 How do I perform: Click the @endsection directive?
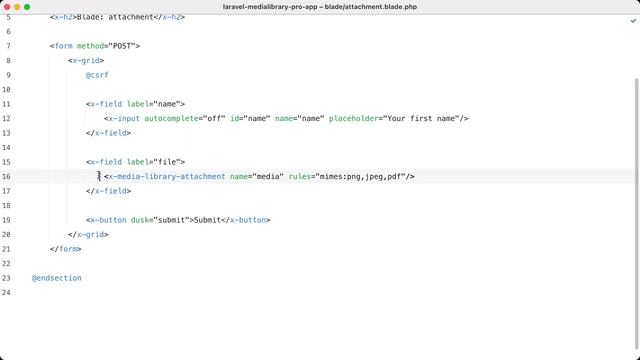click(57, 278)
